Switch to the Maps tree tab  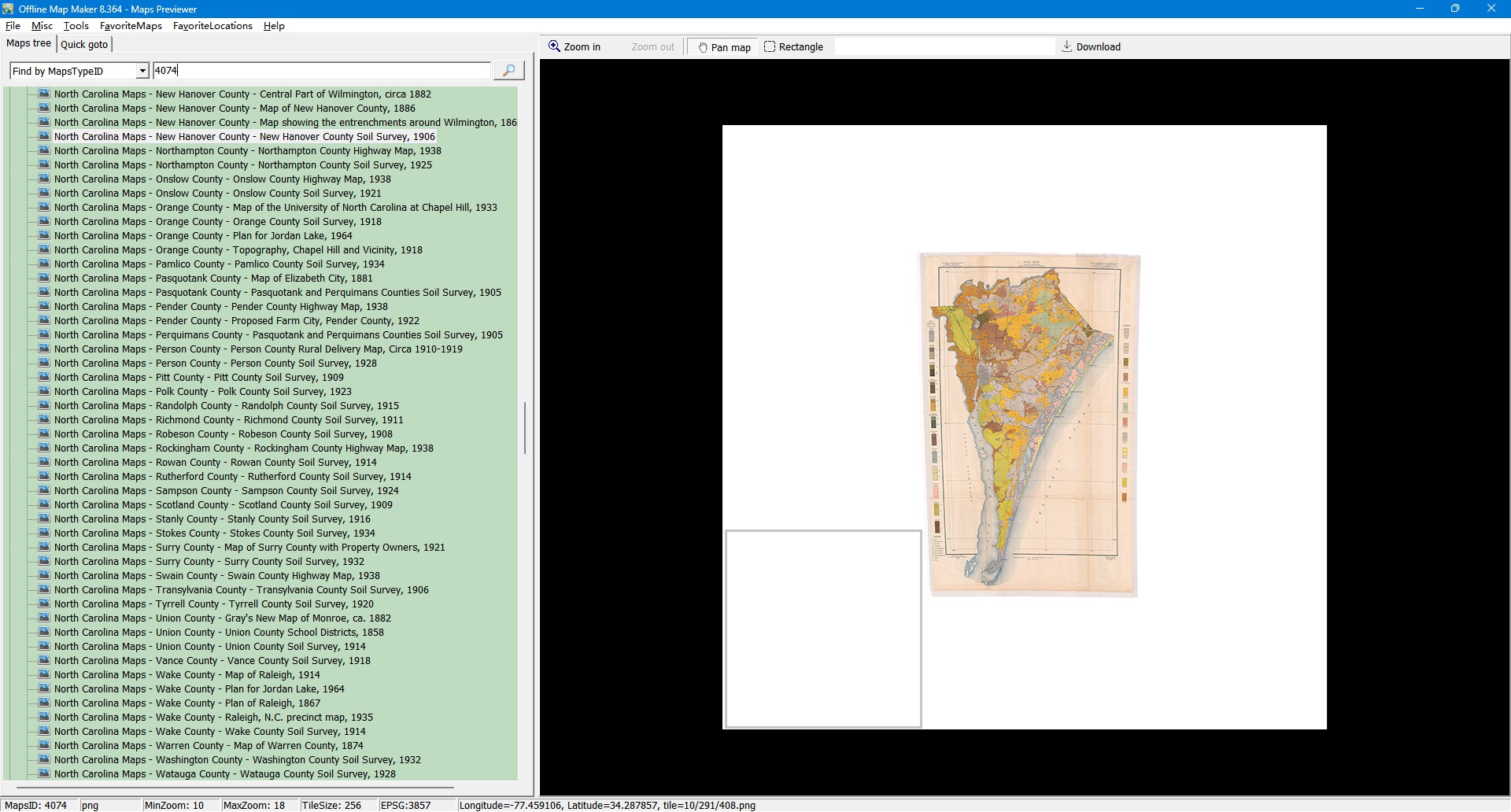[x=29, y=43]
